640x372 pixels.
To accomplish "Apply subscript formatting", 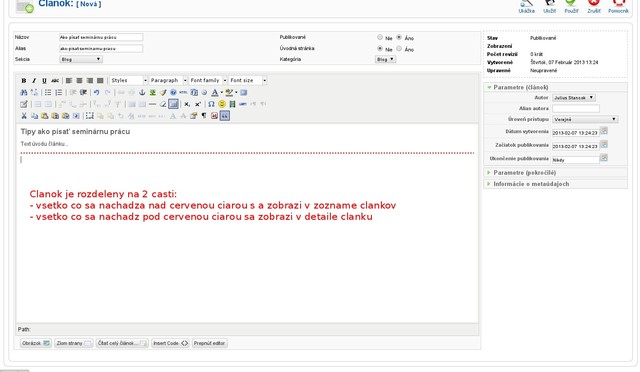I will pyautogui.click(x=187, y=104).
